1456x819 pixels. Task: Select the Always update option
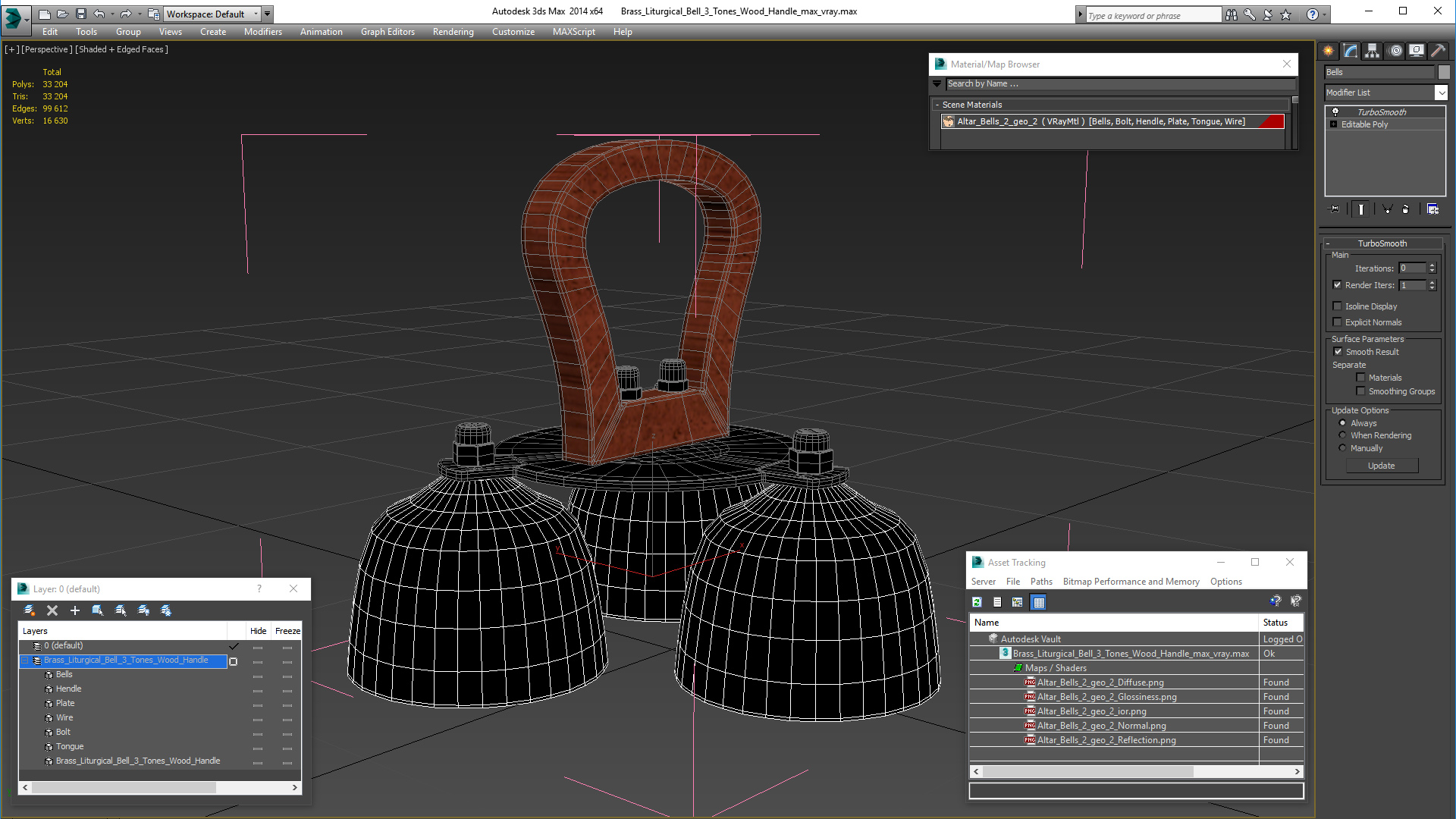pos(1342,423)
